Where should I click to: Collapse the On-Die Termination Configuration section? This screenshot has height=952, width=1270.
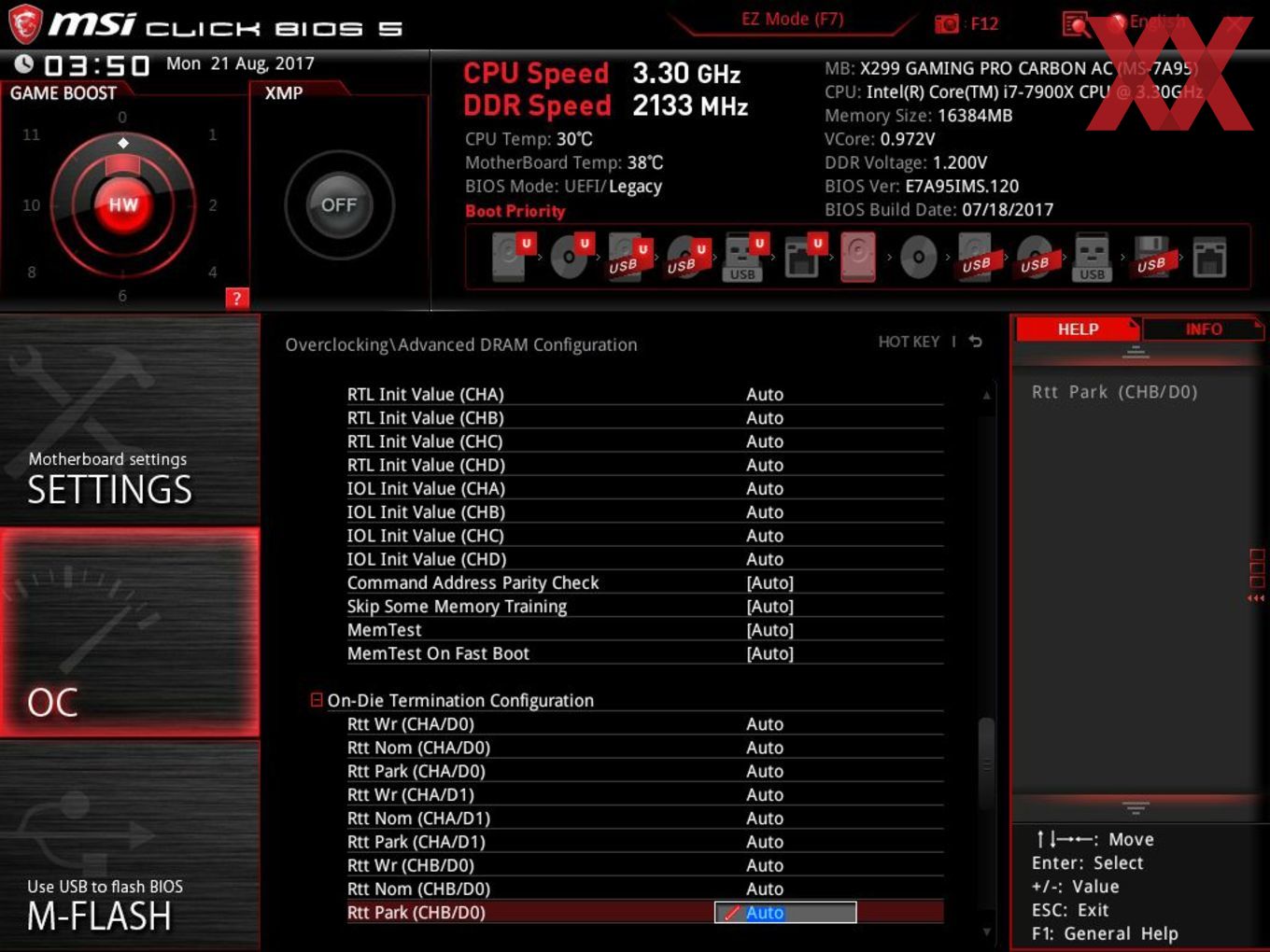point(317,700)
